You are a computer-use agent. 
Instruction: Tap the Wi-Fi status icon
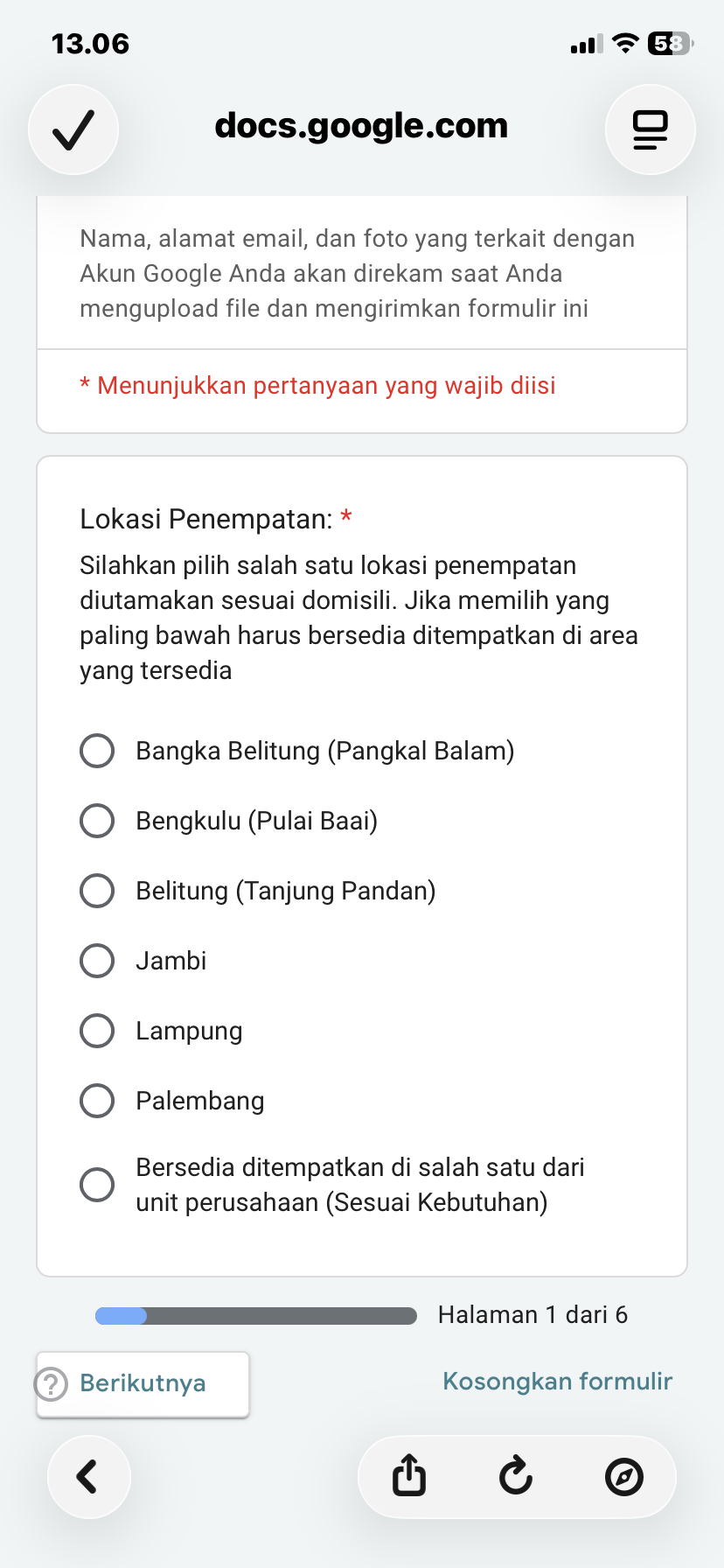(625, 44)
